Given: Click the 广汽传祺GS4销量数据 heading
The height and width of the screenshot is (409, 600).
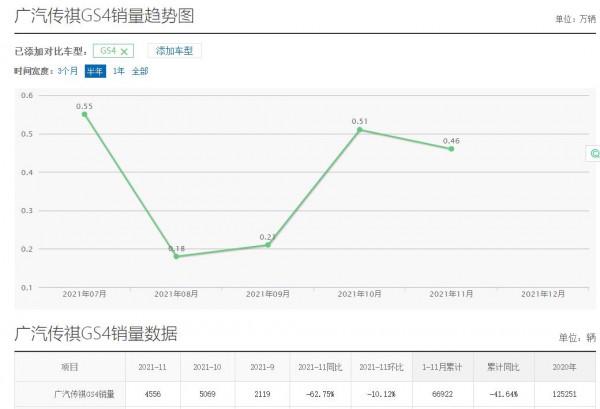Looking at the screenshot, I should pyautogui.click(x=96, y=334).
